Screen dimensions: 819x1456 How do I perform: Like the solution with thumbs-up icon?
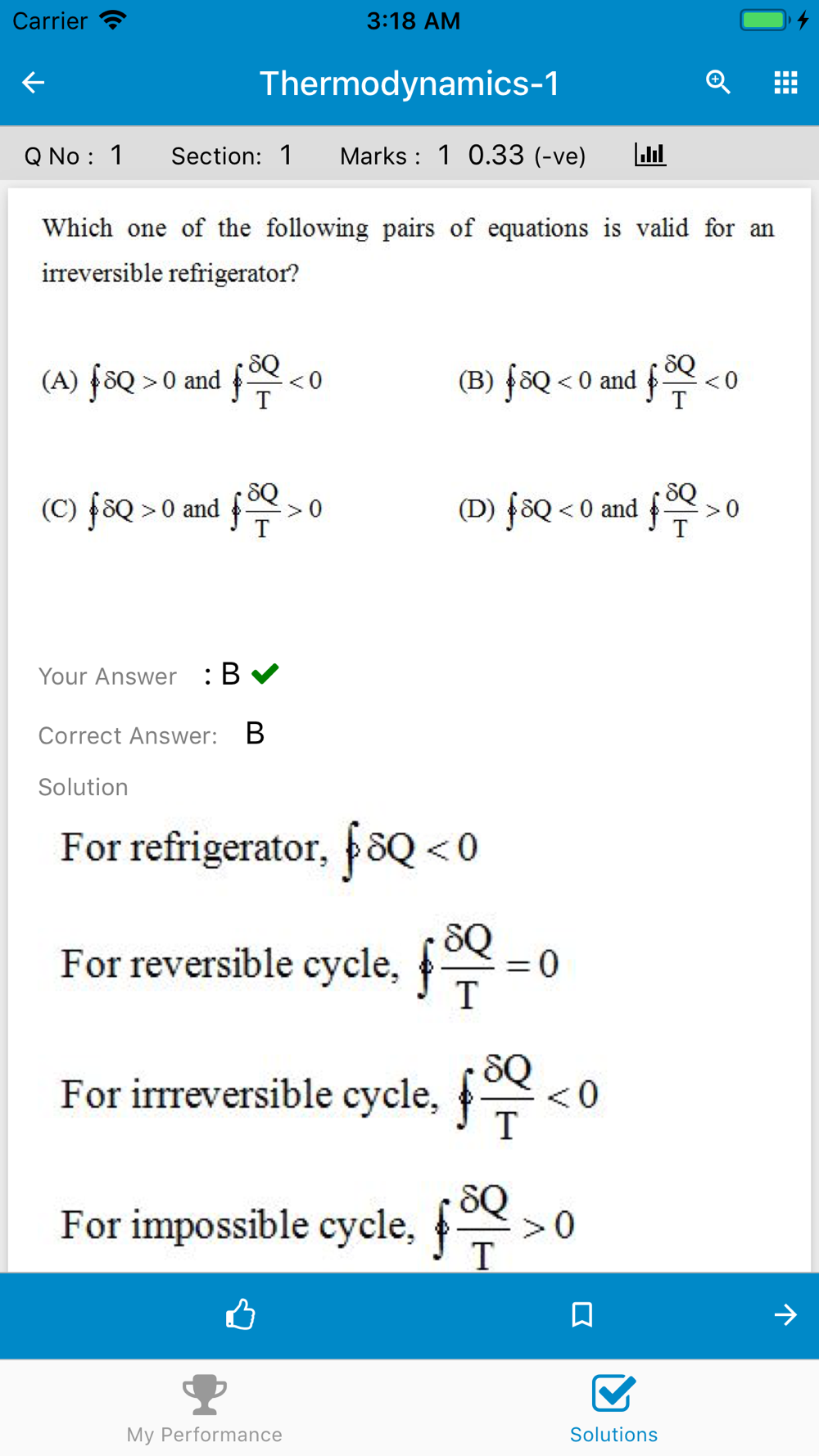pos(240,1314)
